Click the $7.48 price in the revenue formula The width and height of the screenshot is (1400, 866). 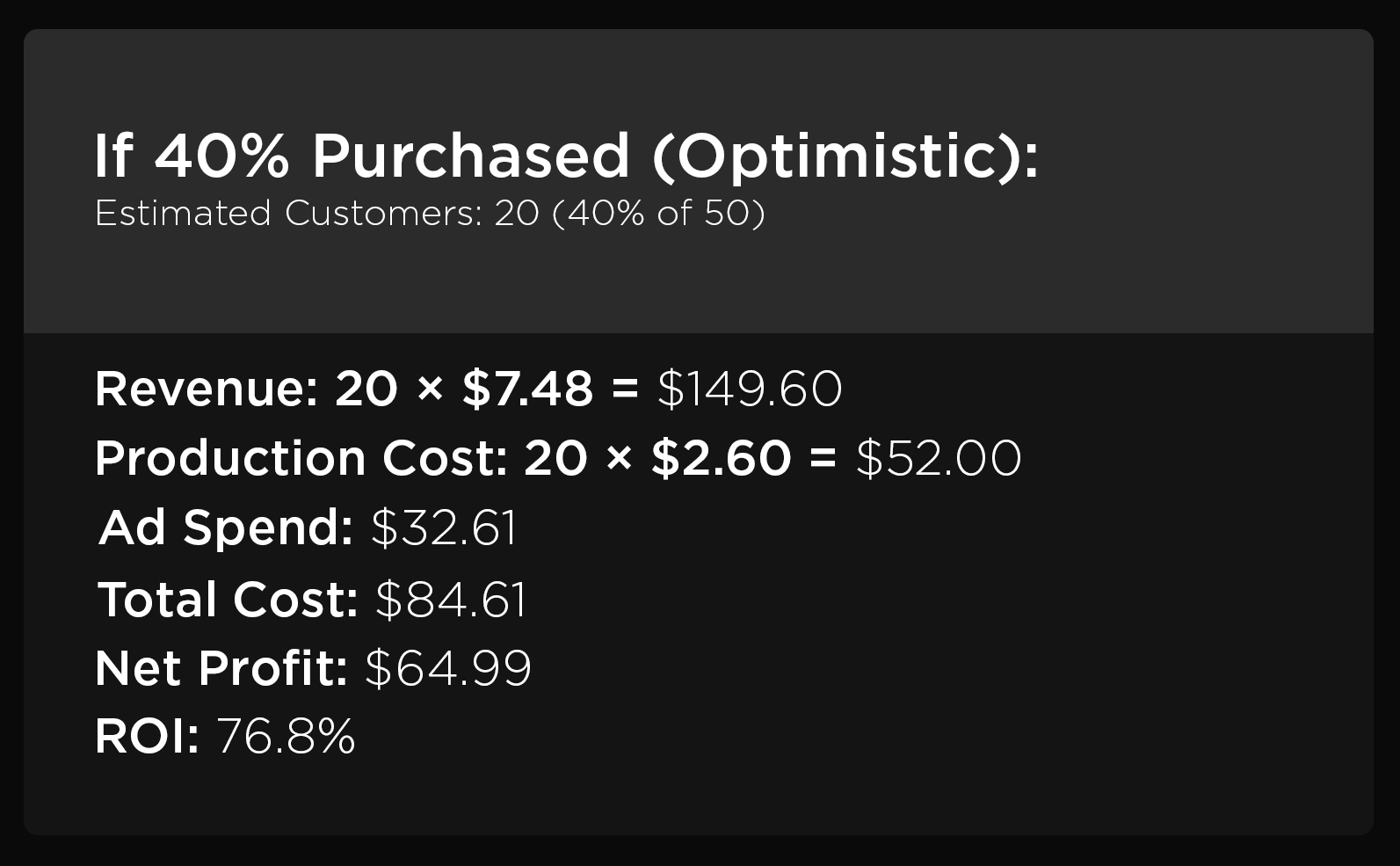527,389
